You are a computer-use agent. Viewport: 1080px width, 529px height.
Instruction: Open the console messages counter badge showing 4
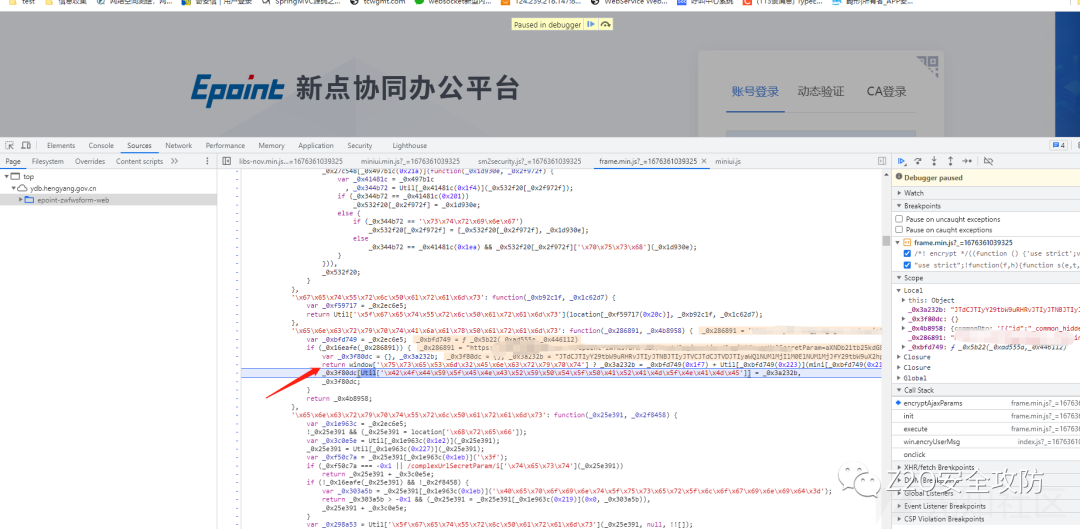coord(1059,145)
